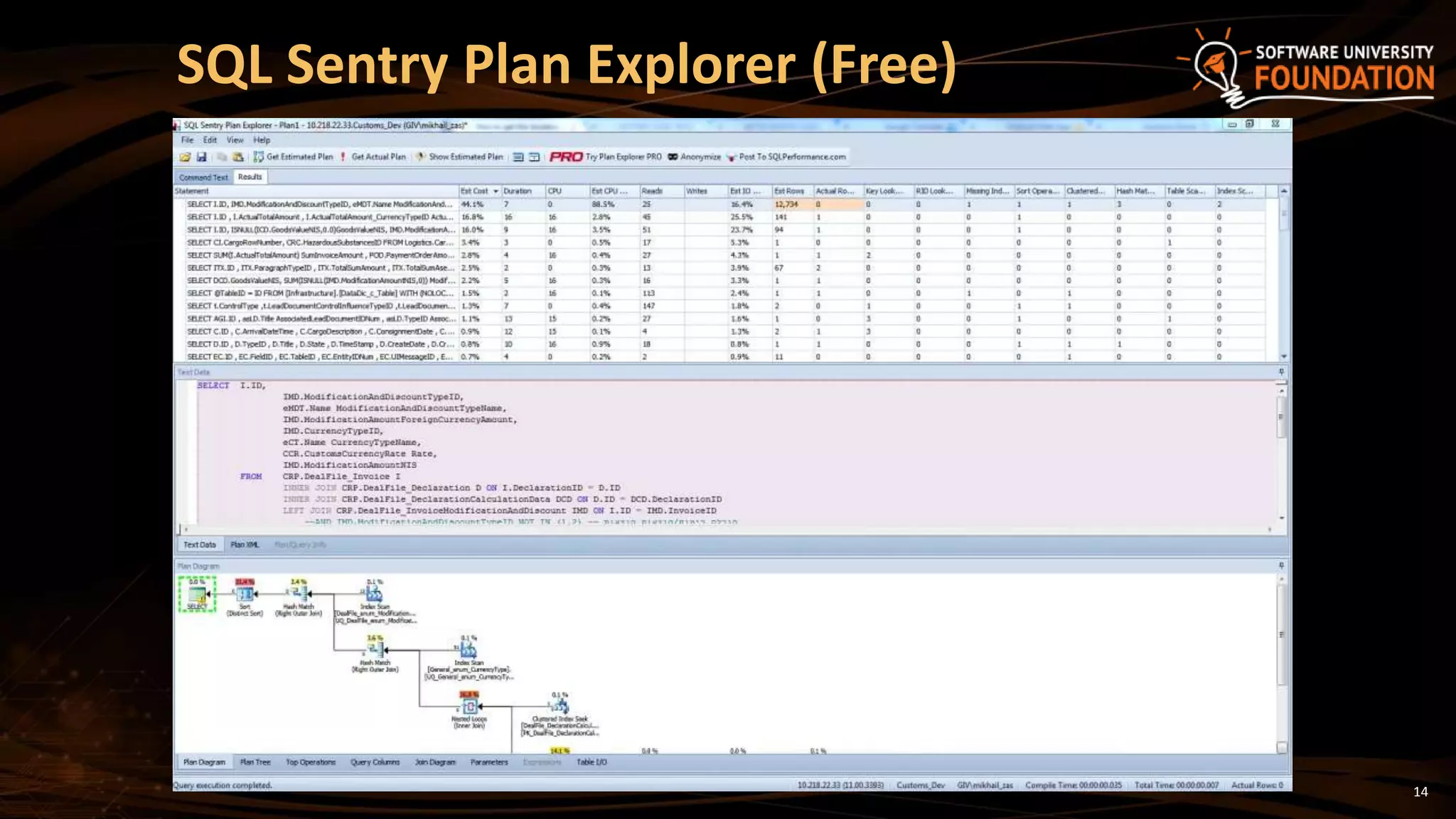Screen dimensions: 1456x819
Task: Select row 'SELECT CI.CargoRowNumber, CRC.Hazardous...'
Action: point(719,242)
